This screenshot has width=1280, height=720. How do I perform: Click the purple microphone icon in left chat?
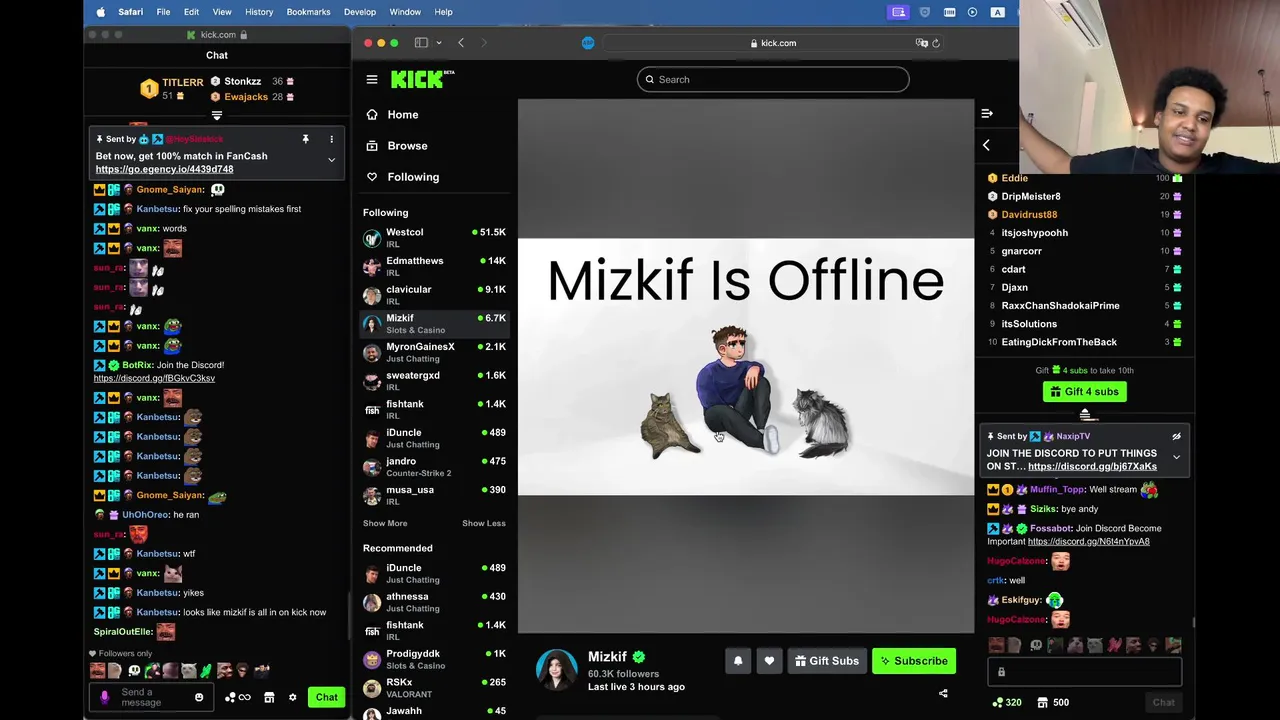(x=105, y=697)
